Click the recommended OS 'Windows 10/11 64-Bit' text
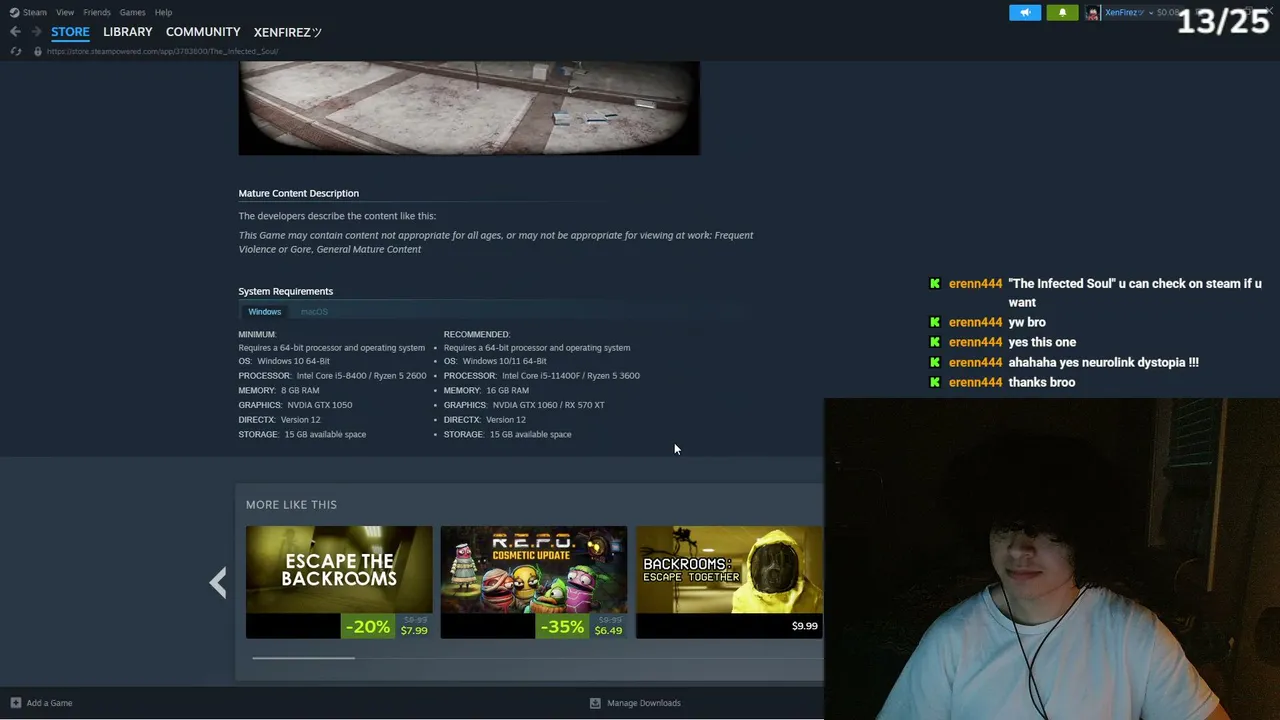 505,361
